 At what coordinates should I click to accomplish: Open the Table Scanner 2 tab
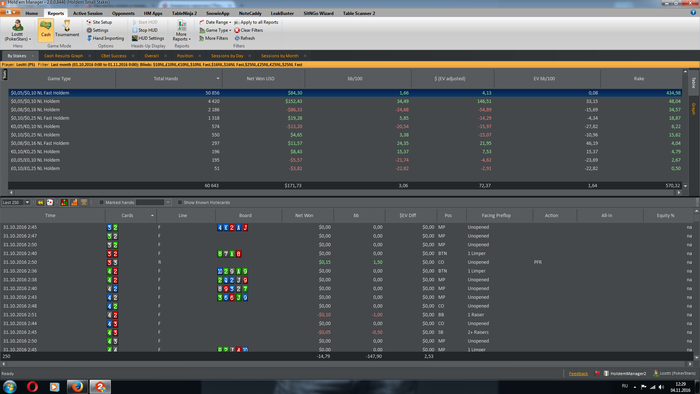point(359,13)
